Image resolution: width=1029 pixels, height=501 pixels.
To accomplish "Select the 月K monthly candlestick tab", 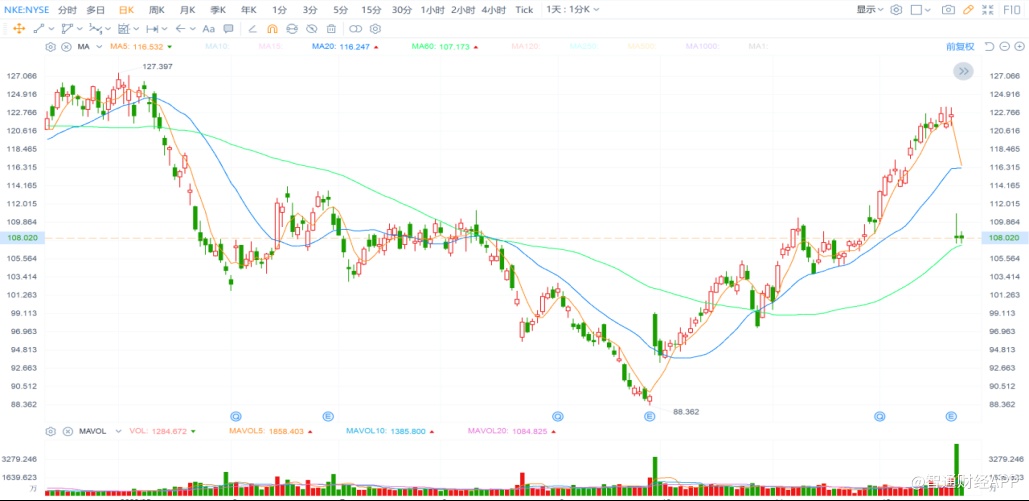I will 188,10.
